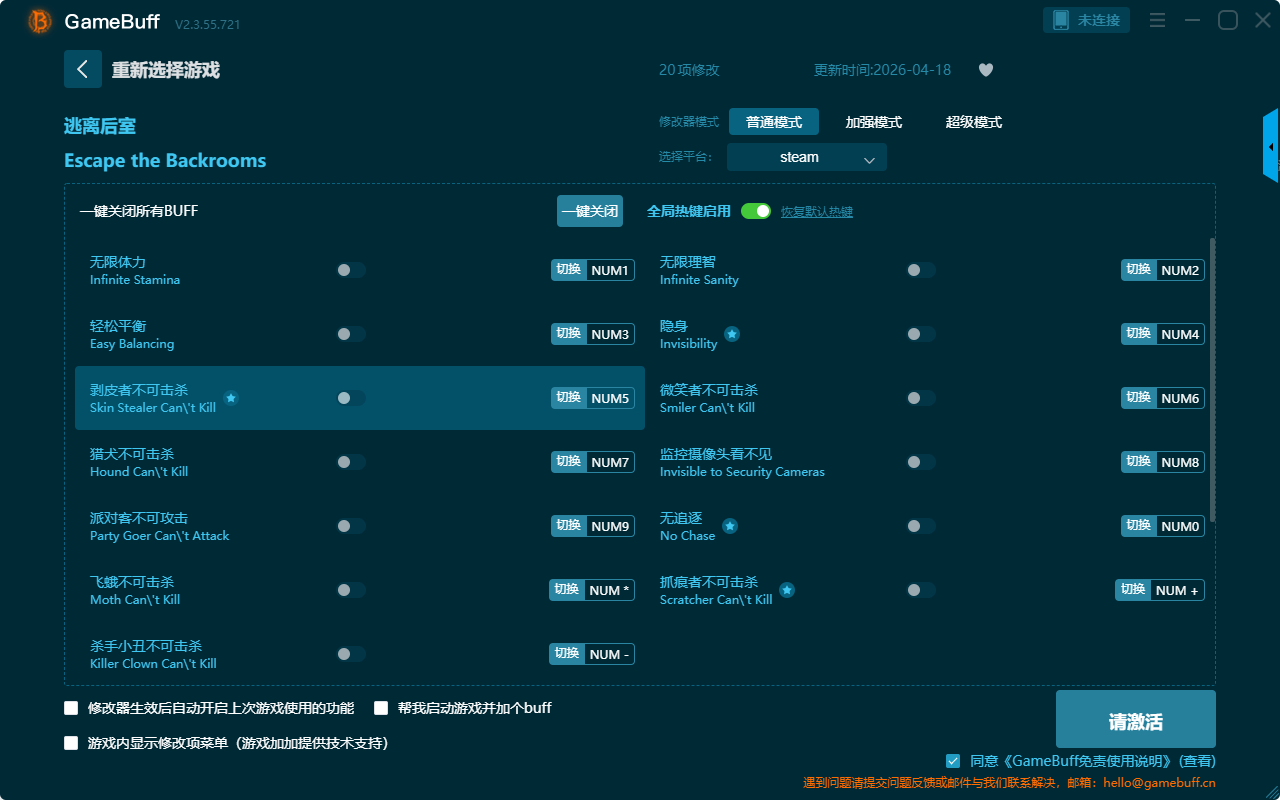Screen dimensions: 1280x800
Task: Go back with the arrow icon
Action: (x=83, y=69)
